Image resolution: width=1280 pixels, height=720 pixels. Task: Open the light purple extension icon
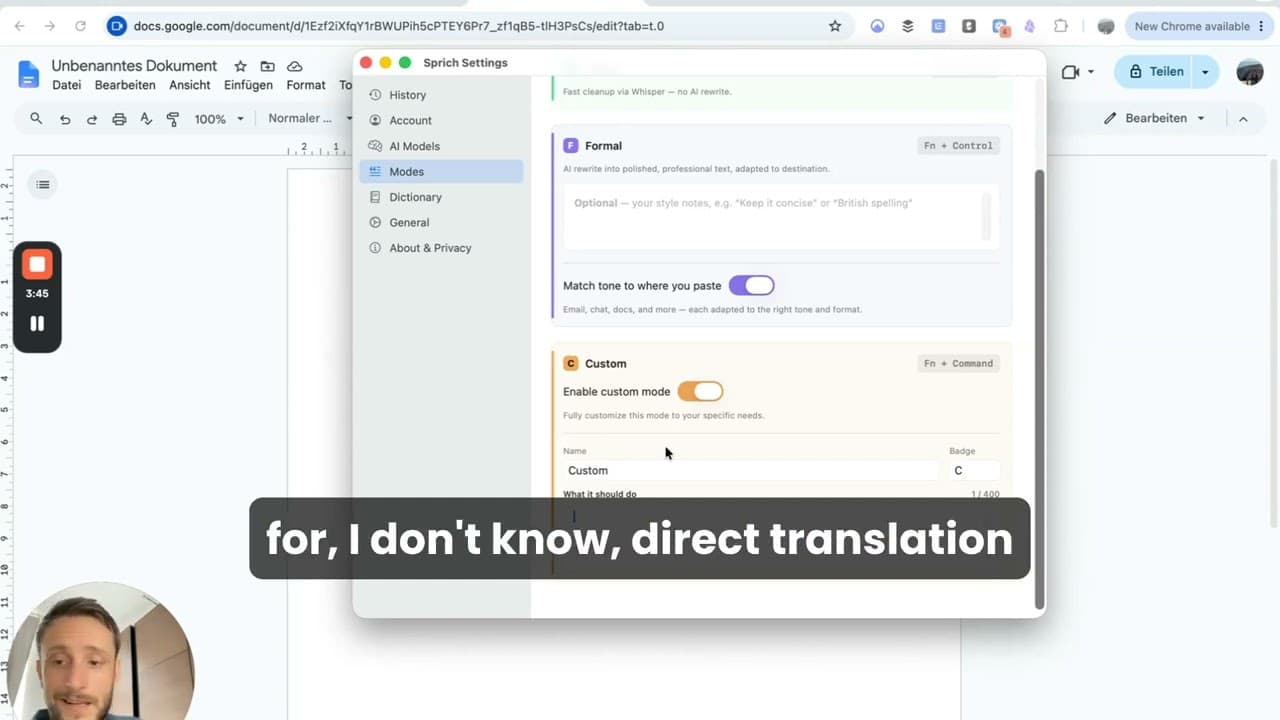point(1030,26)
